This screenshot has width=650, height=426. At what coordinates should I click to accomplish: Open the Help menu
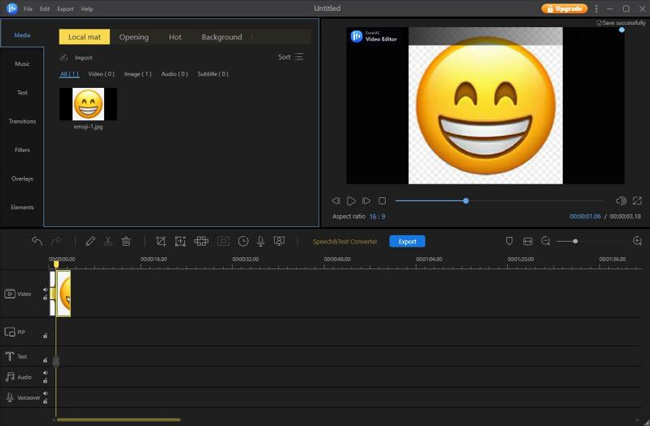(87, 9)
